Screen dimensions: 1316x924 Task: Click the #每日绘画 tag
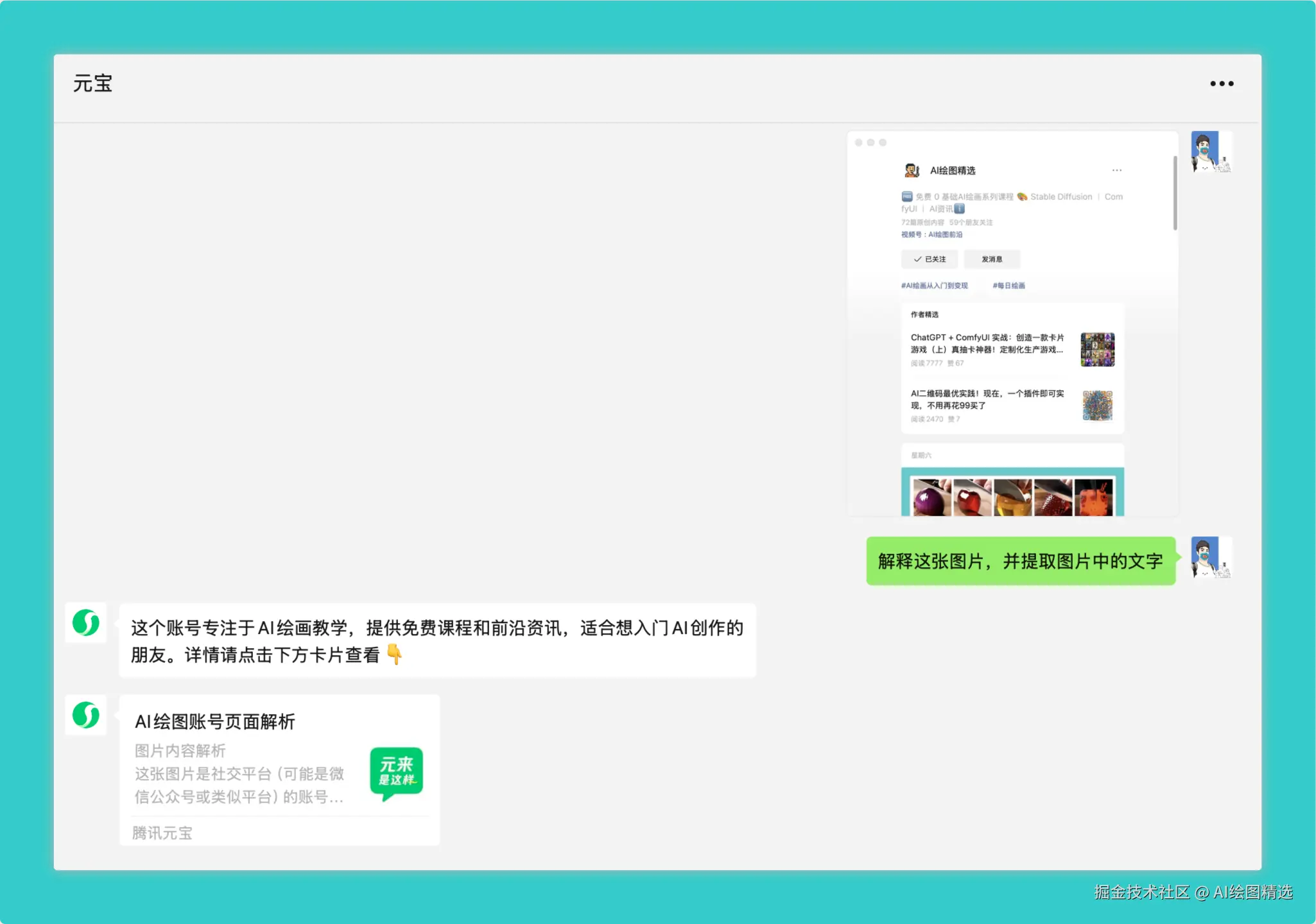pos(1009,286)
